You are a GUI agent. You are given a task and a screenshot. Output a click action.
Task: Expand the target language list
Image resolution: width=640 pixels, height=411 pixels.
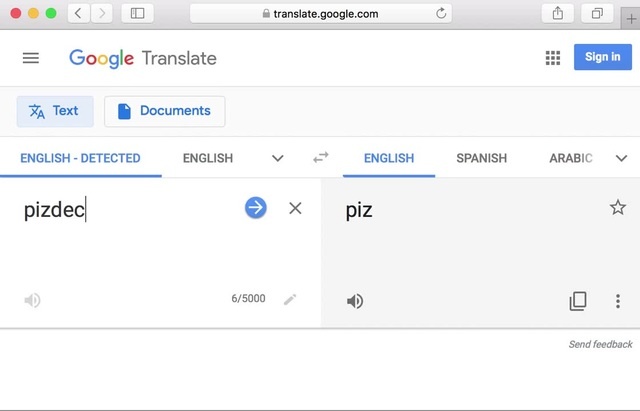[621, 158]
